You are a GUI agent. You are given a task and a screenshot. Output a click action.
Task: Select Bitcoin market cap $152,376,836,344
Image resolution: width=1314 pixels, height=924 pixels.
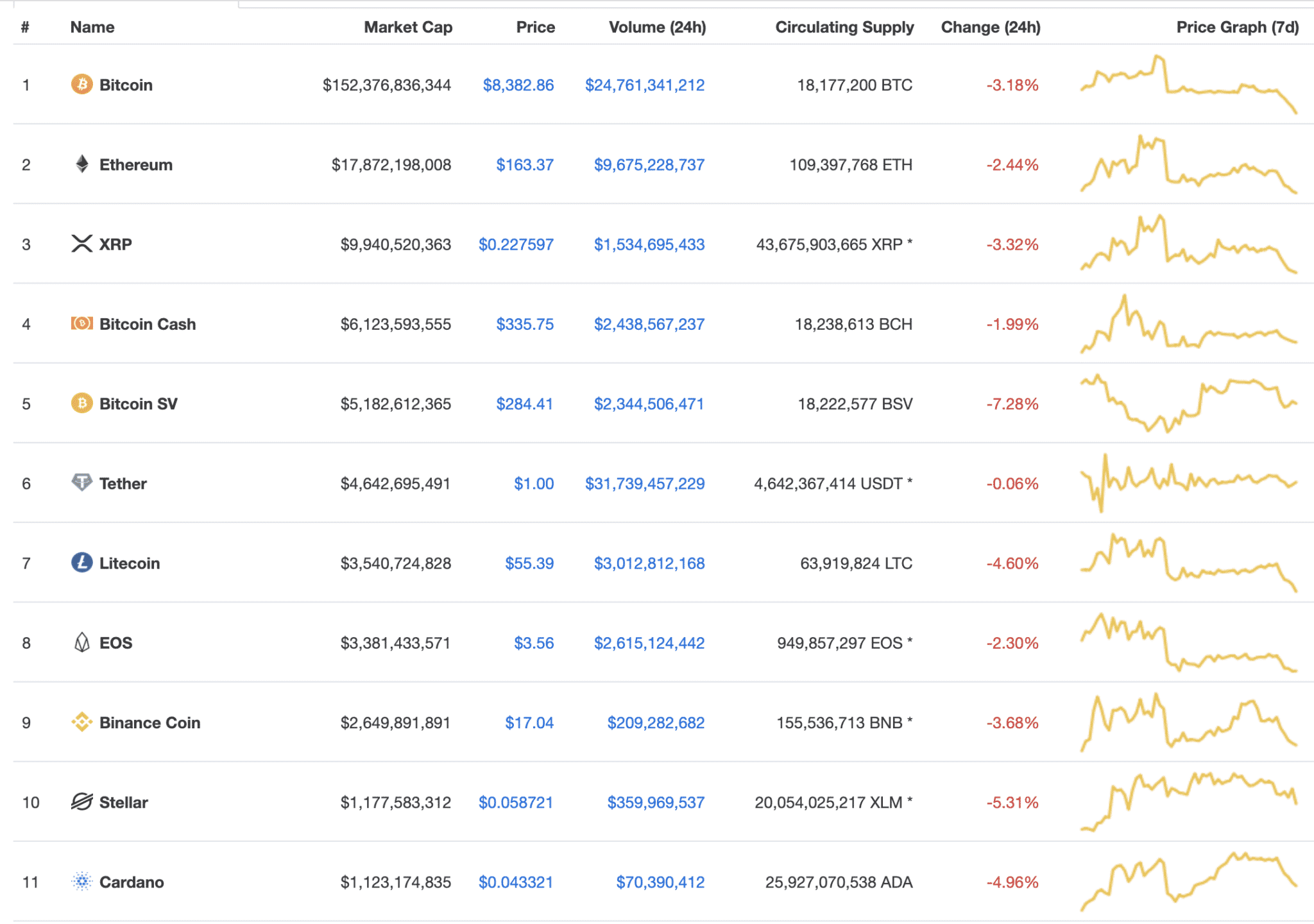point(387,85)
